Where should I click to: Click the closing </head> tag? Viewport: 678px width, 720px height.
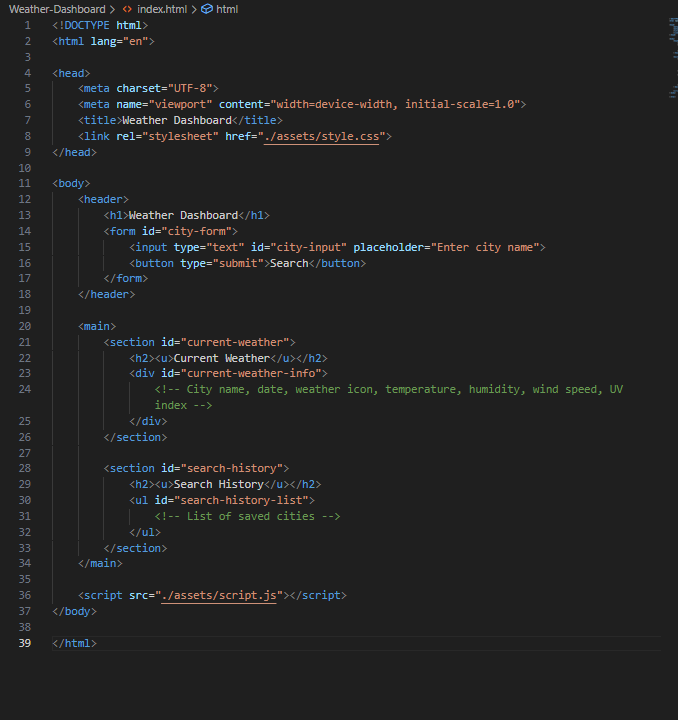coord(74,152)
